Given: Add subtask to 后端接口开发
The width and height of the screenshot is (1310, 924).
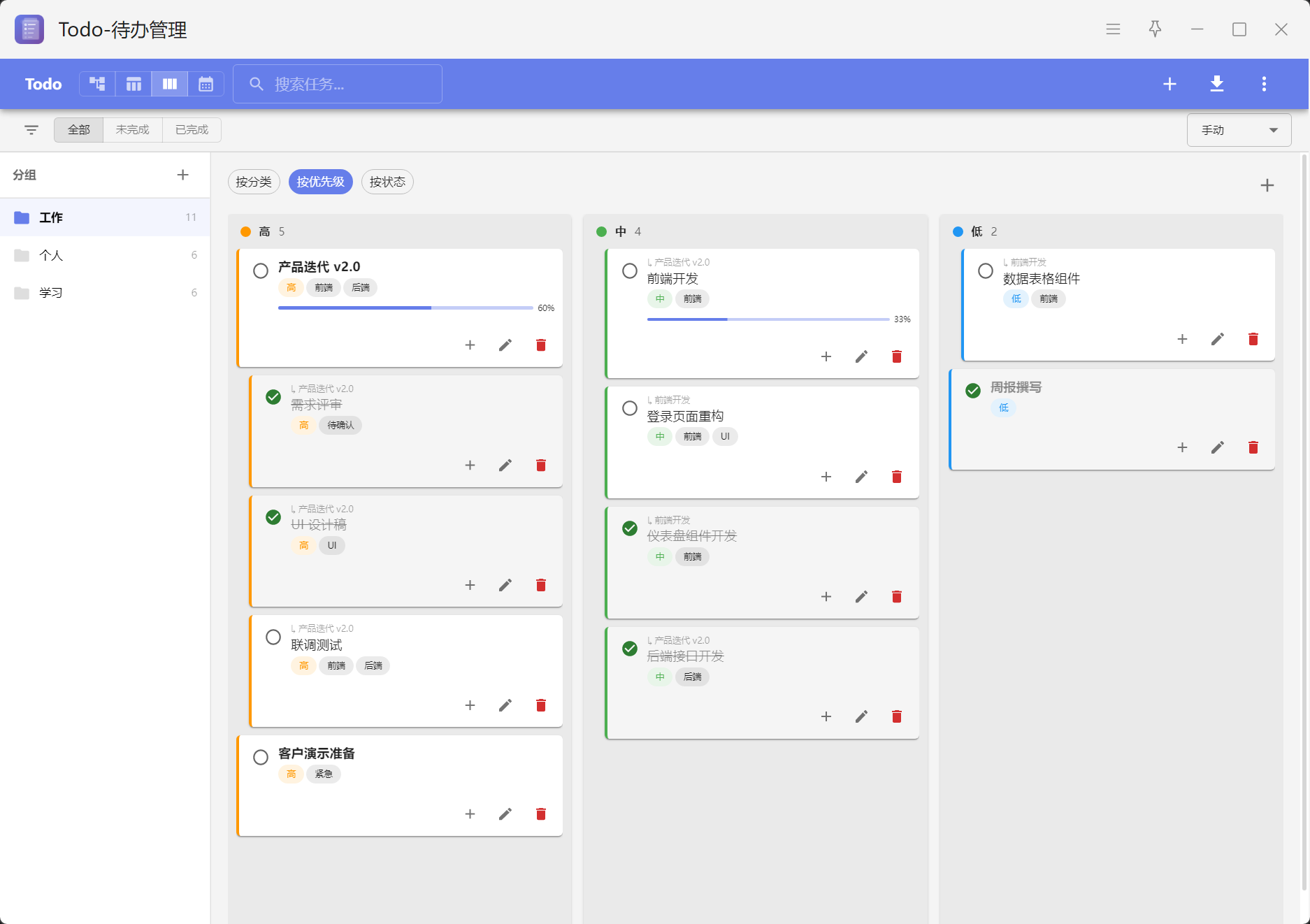Looking at the screenshot, I should tap(826, 716).
